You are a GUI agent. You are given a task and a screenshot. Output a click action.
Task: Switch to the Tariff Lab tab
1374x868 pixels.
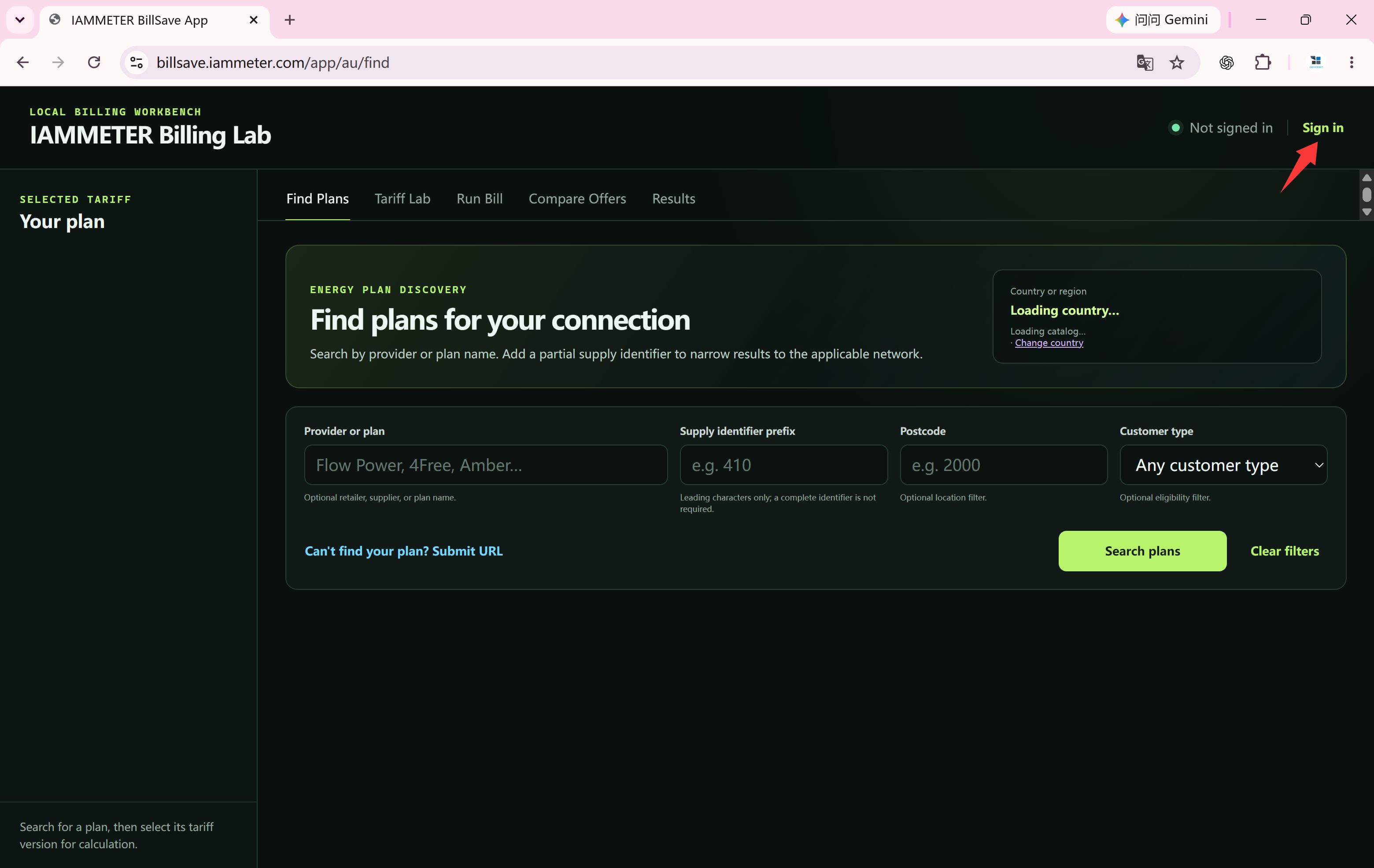coord(402,199)
